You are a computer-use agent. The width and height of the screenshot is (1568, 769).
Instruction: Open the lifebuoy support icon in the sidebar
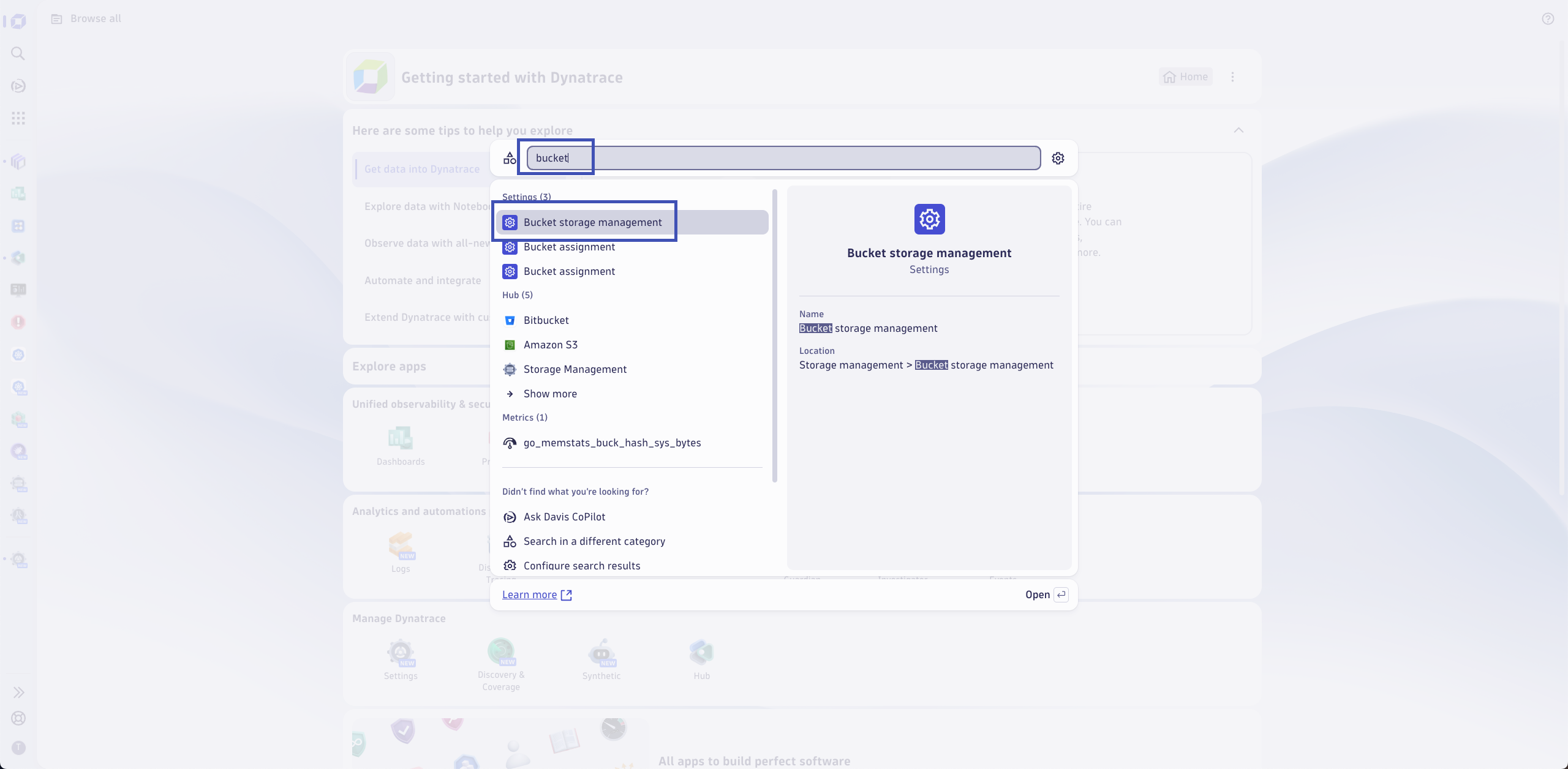[x=18, y=718]
